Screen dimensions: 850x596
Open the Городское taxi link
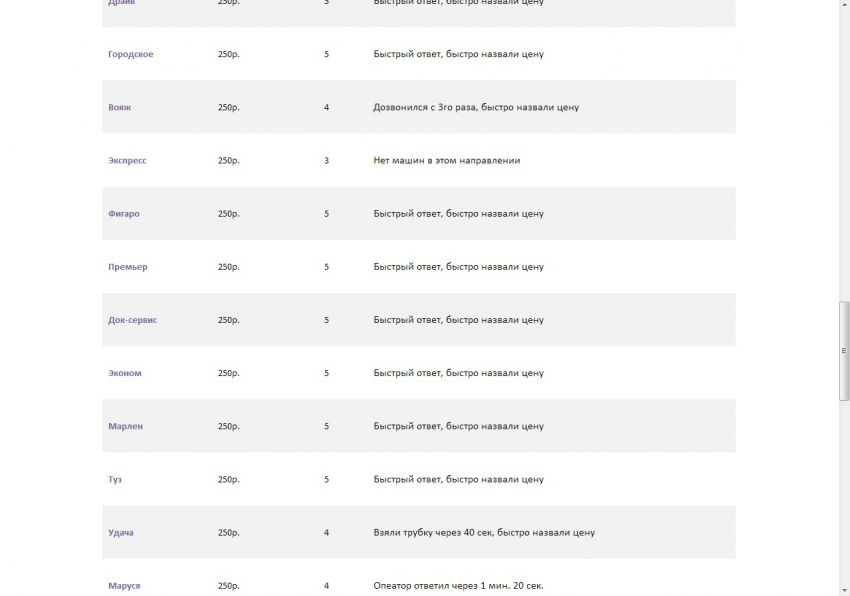[131, 54]
